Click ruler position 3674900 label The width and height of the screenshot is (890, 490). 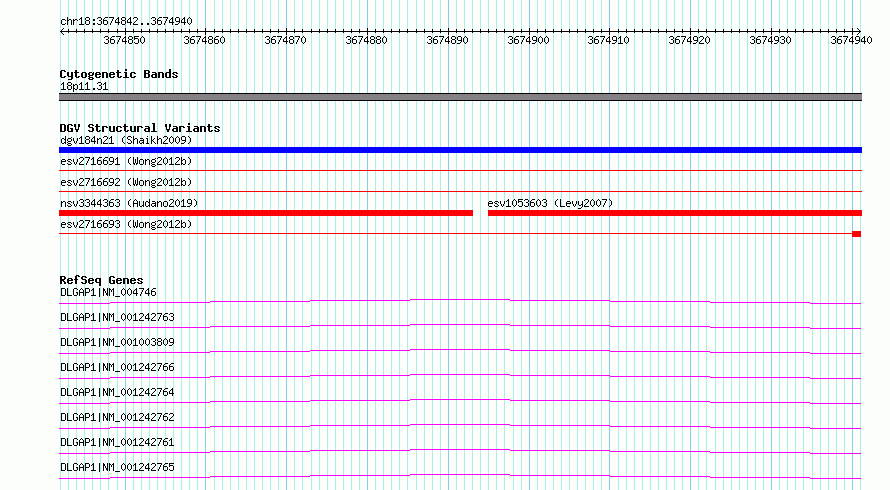point(528,40)
